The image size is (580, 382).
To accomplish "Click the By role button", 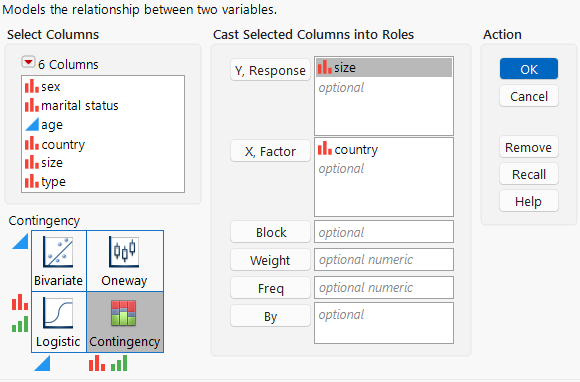I will [x=270, y=316].
